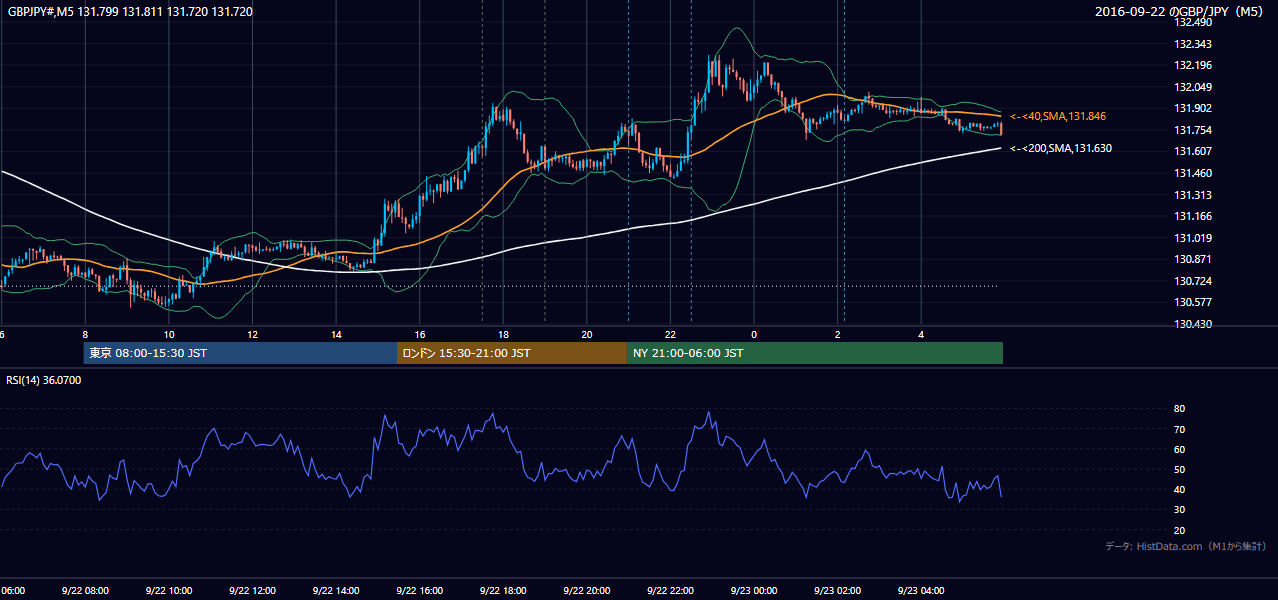Click hour label 14 above session bars
This screenshot has height=600, width=1278.
coord(336,335)
